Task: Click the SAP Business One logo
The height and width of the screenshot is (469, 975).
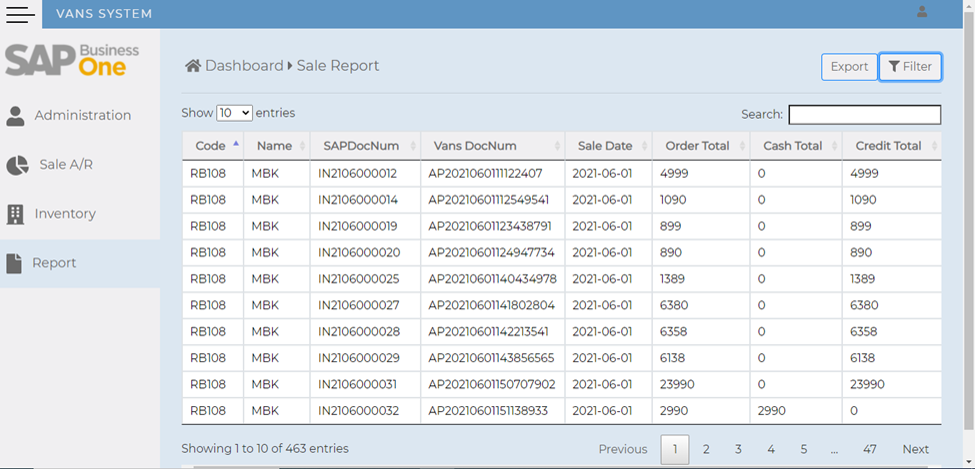Action: click(x=72, y=60)
